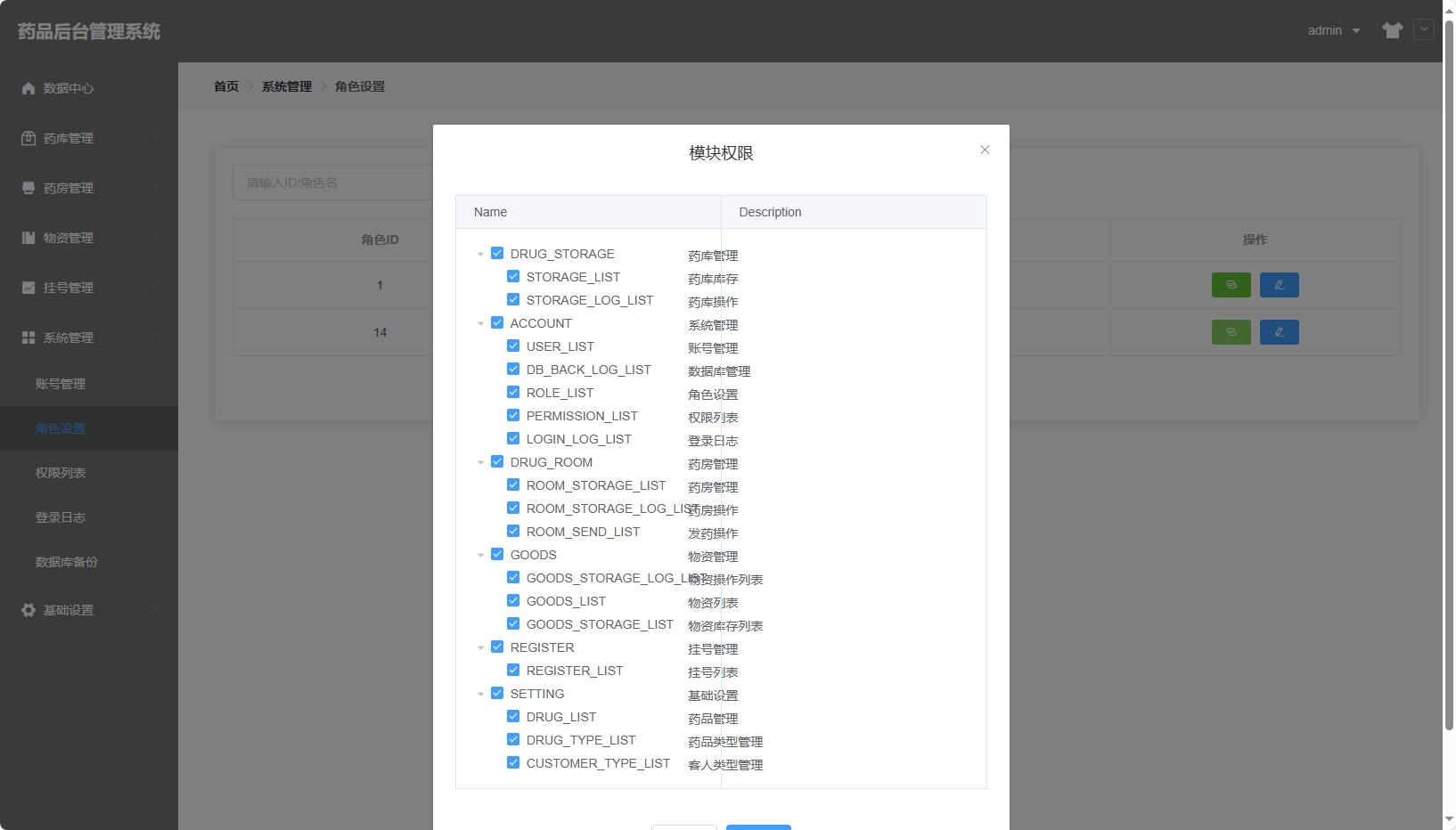This screenshot has width=1456, height=830.
Task: Uncheck the REGISTER_LIST checkbox
Action: (513, 670)
